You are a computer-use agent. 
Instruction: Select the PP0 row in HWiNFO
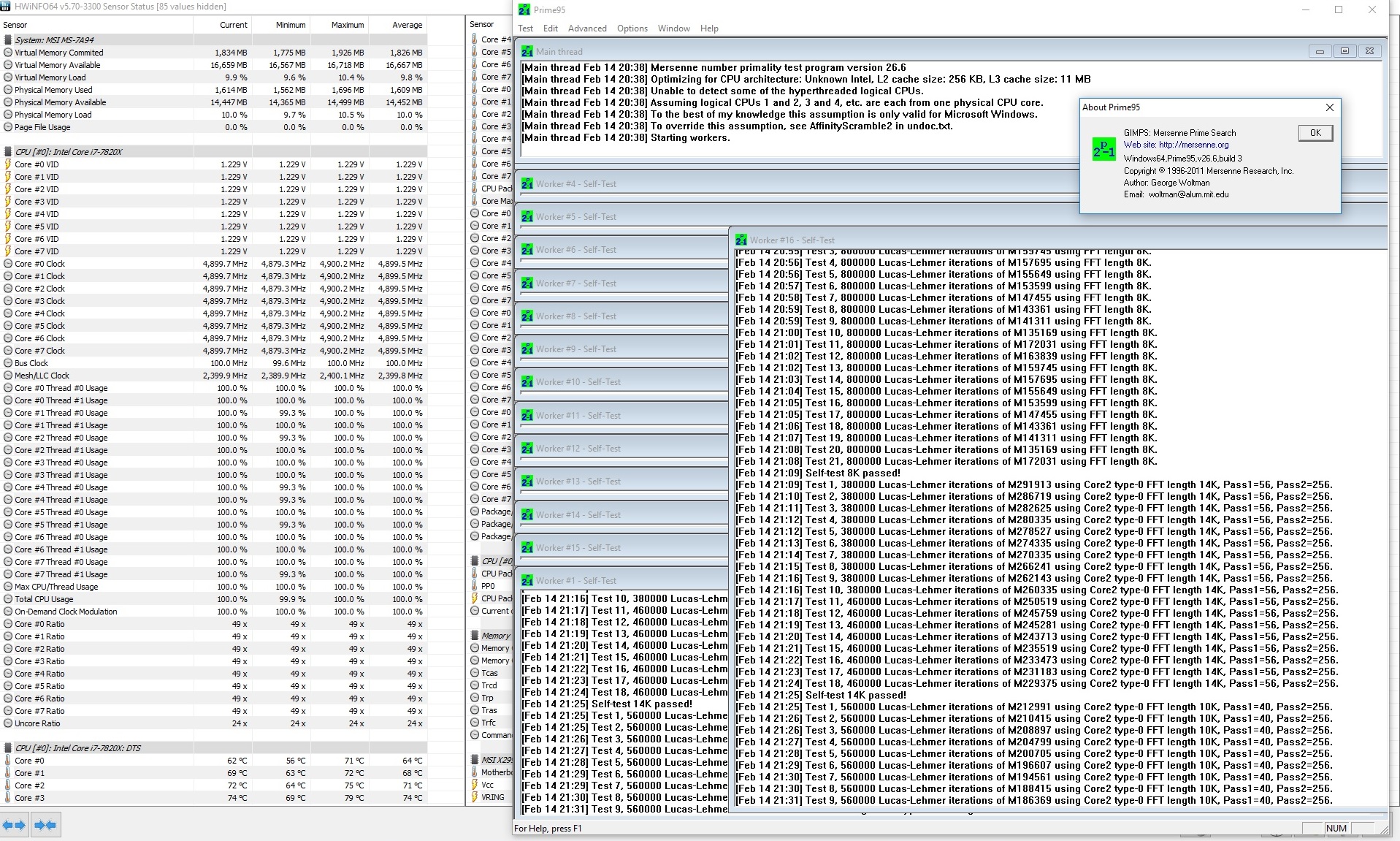490,586
